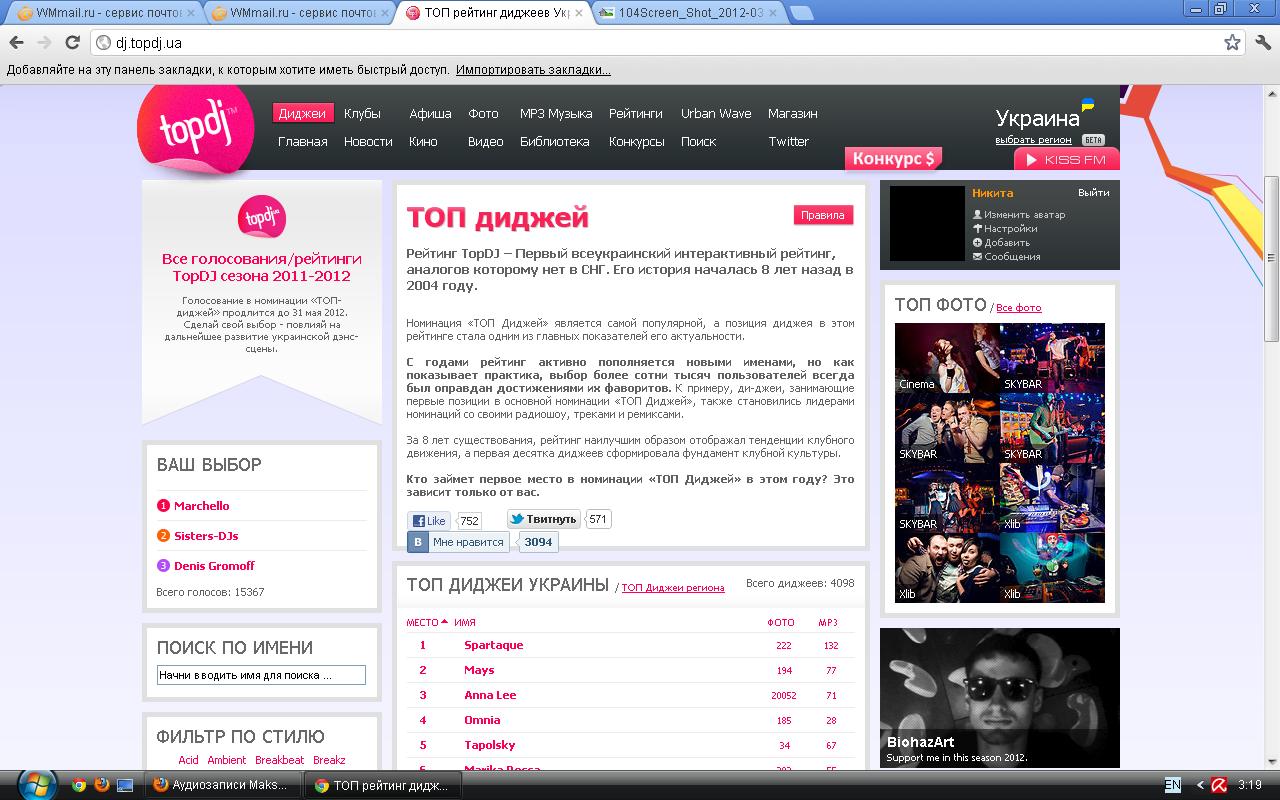Open the Клубы menu item
The width and height of the screenshot is (1280, 800).
362,114
